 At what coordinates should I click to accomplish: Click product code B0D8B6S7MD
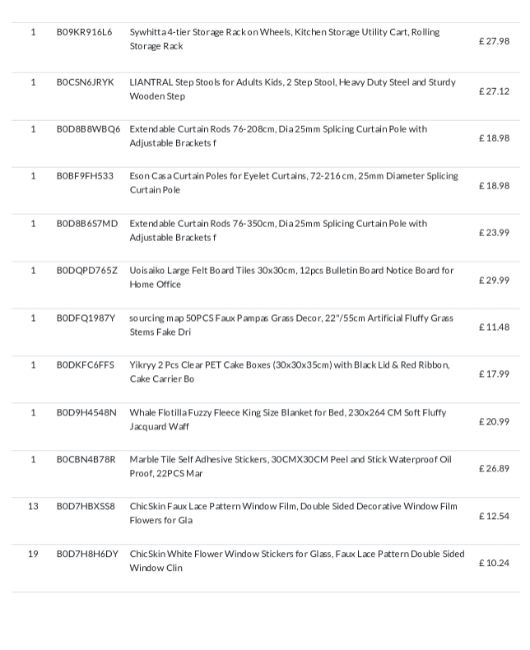[x=87, y=223]
